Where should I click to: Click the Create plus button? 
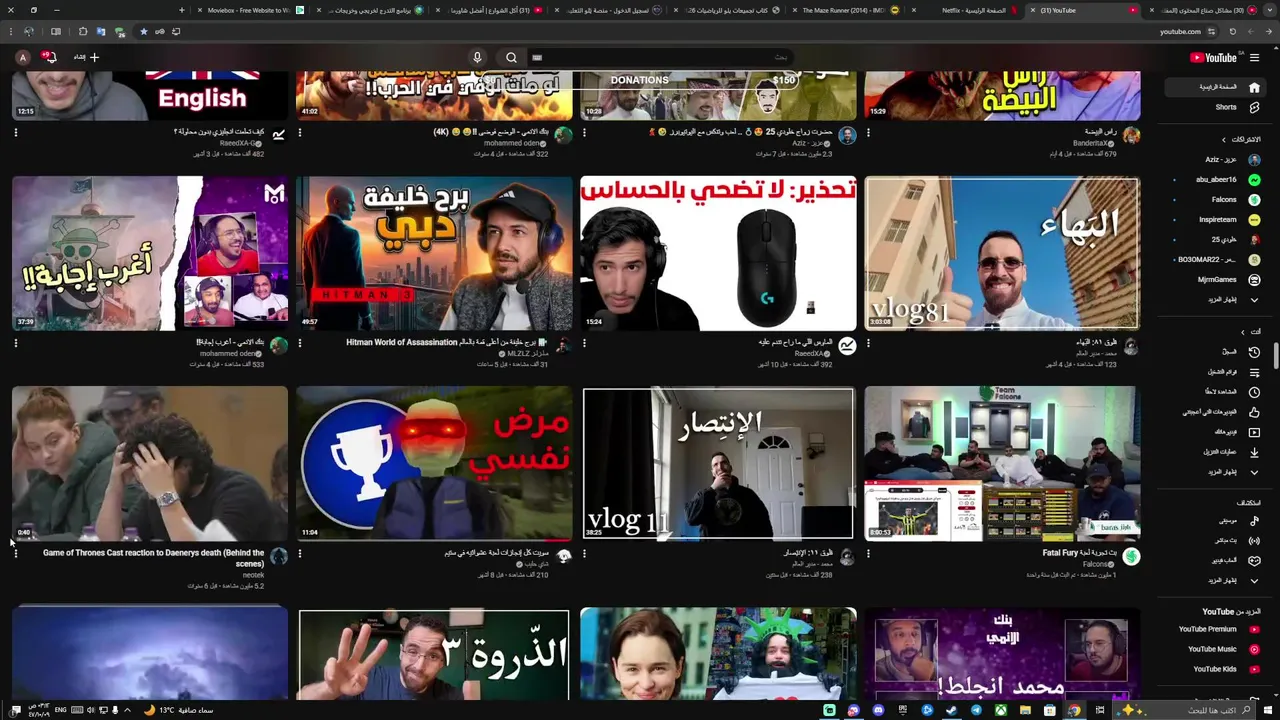click(86, 58)
